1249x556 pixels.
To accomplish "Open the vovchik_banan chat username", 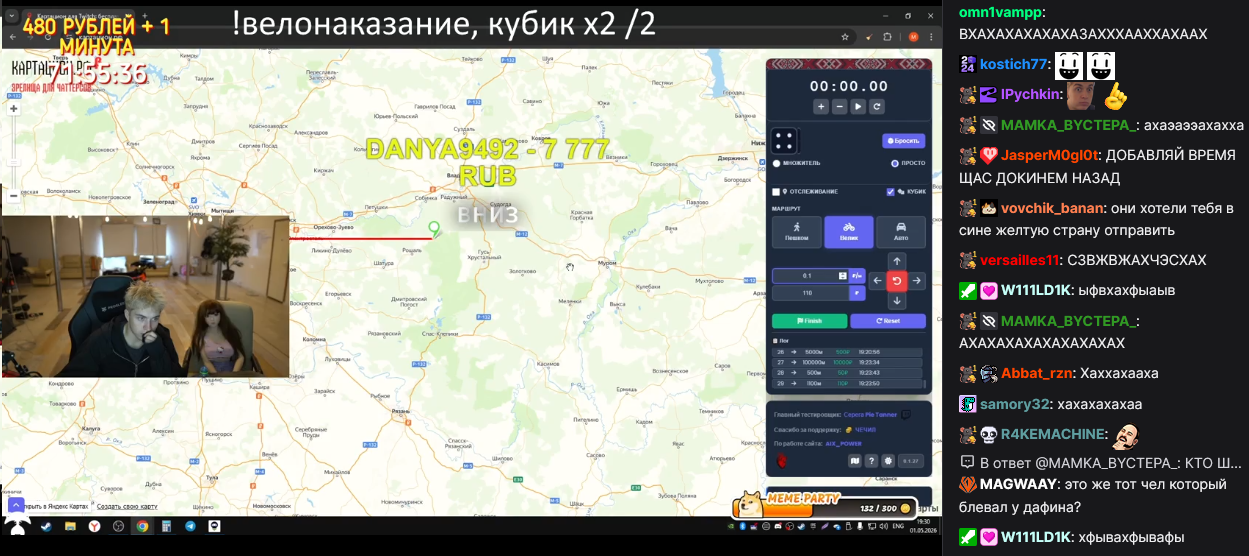I will tap(1052, 209).
